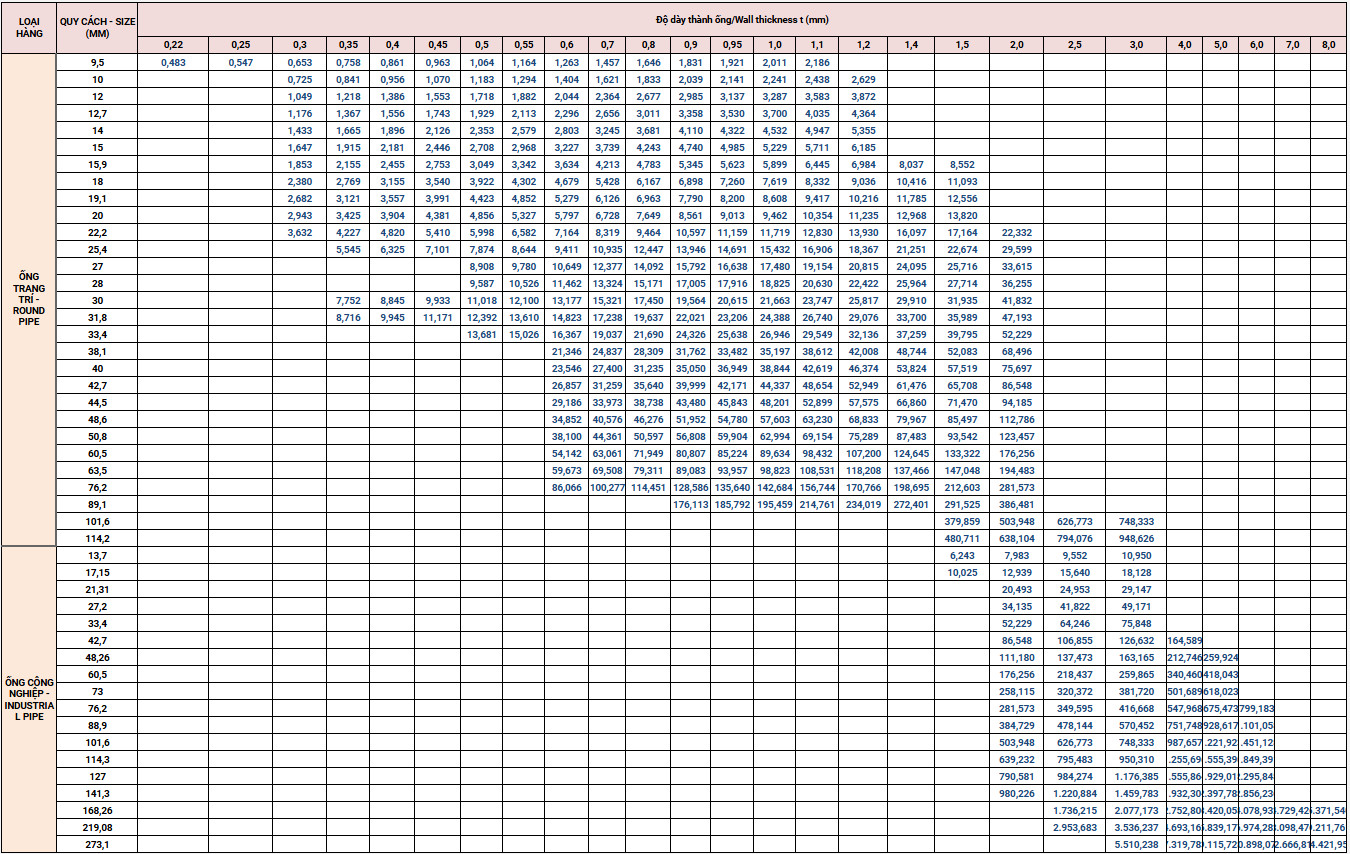Select size row label 63,5
Image resolution: width=1350 pixels, height=854 pixels.
[x=97, y=470]
